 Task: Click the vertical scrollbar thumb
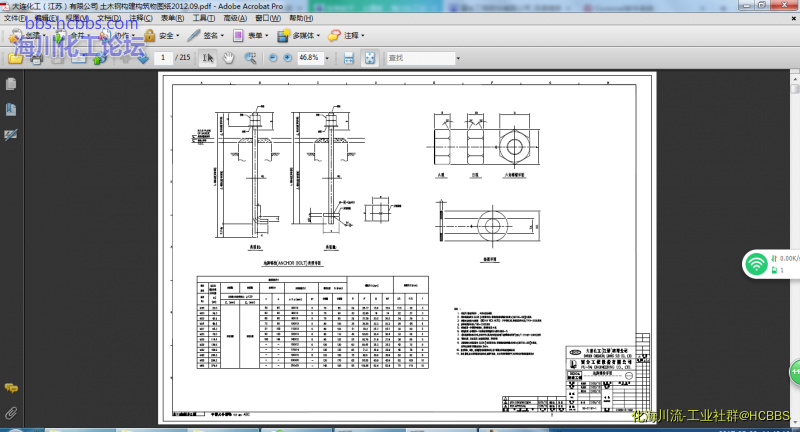pos(795,88)
